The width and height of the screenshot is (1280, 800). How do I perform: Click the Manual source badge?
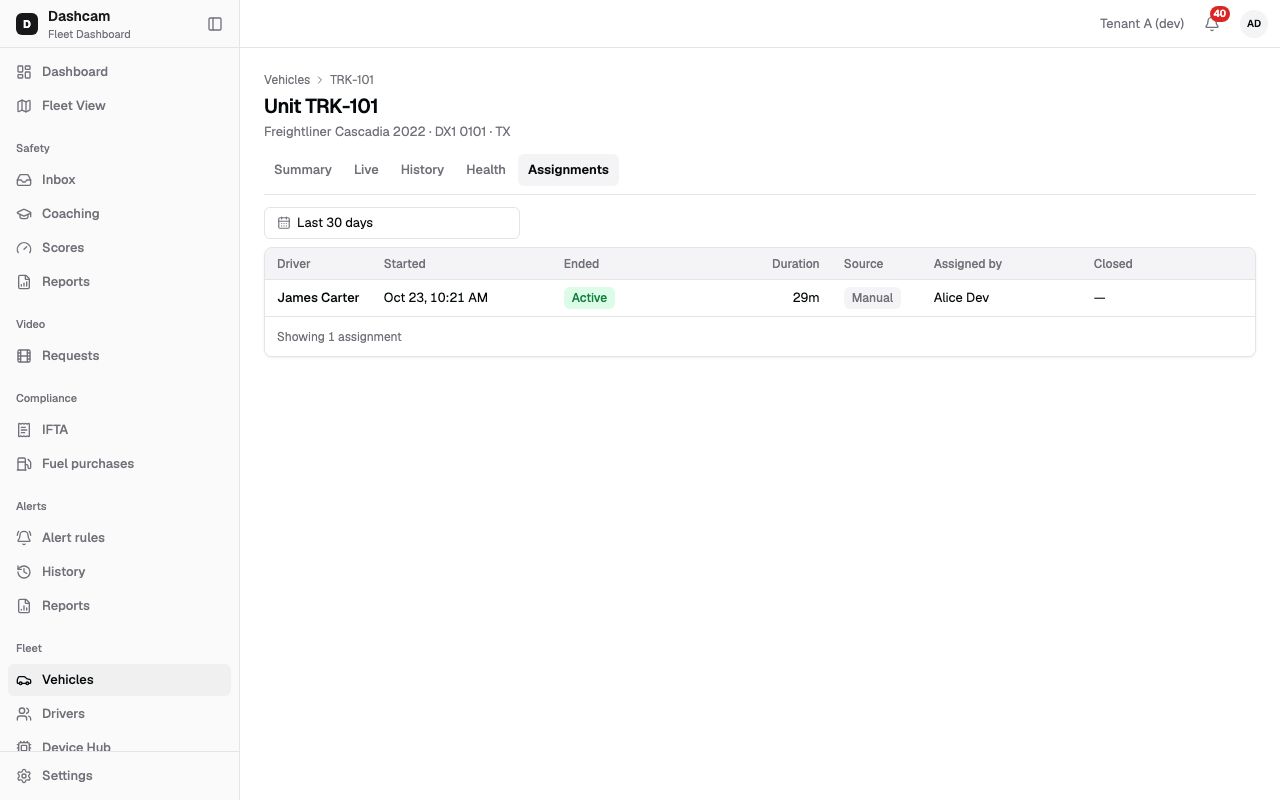pos(872,298)
